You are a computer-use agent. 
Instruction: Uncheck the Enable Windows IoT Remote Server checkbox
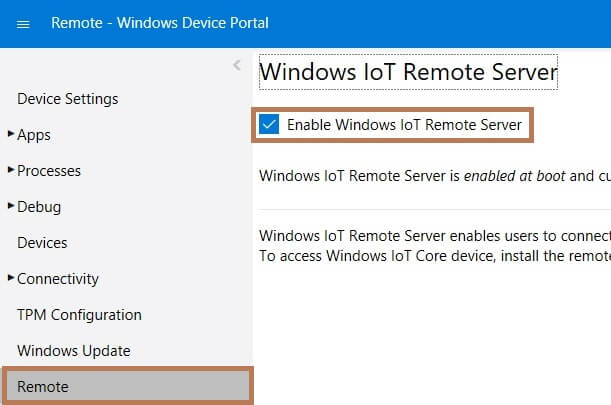click(x=268, y=125)
